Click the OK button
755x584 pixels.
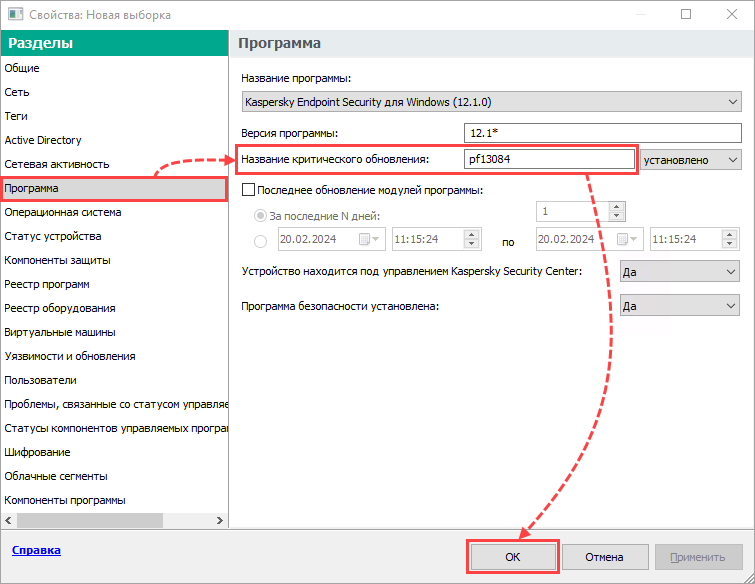(513, 557)
